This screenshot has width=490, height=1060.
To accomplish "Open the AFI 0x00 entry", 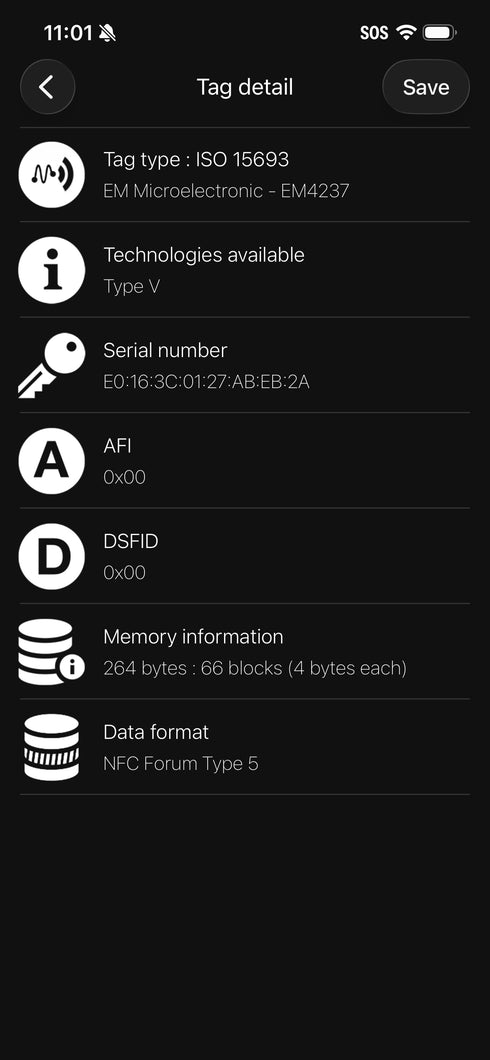I will click(x=245, y=460).
